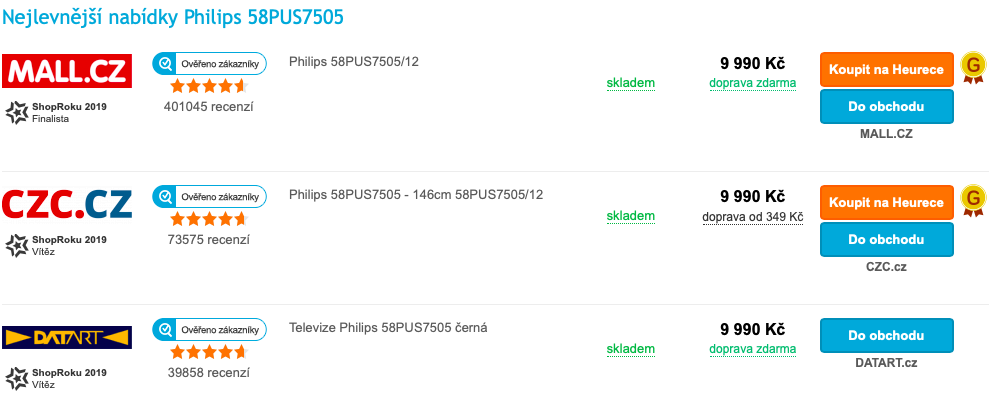
Task: Click the CZC.CZ shop logo
Action: coord(68,204)
